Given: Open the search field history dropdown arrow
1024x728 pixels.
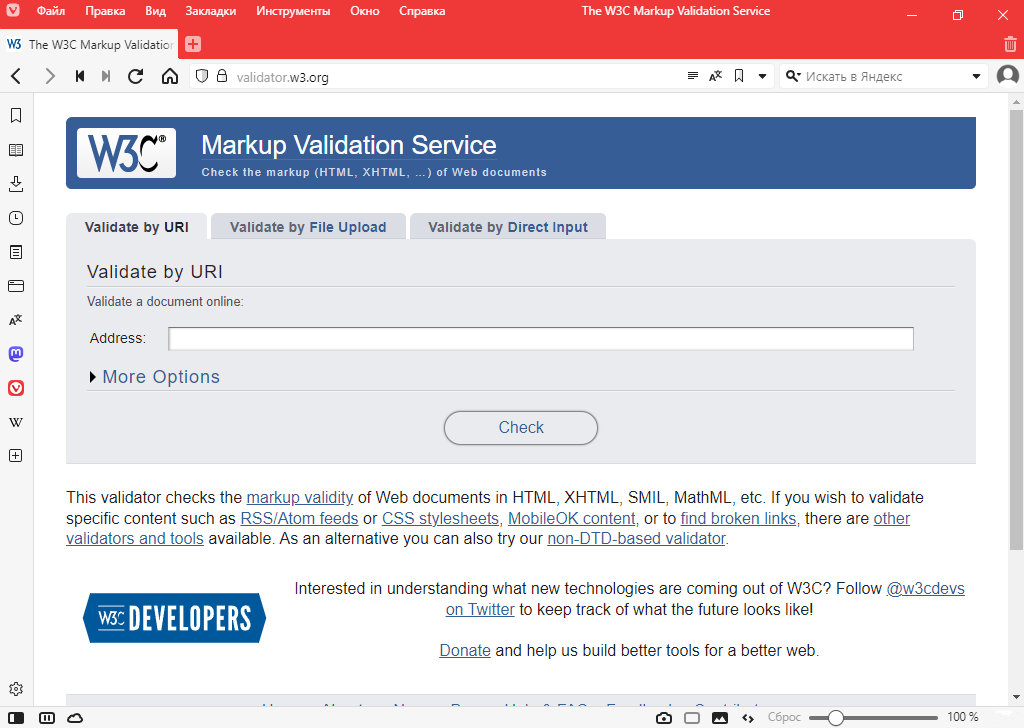Looking at the screenshot, I should coord(977,77).
